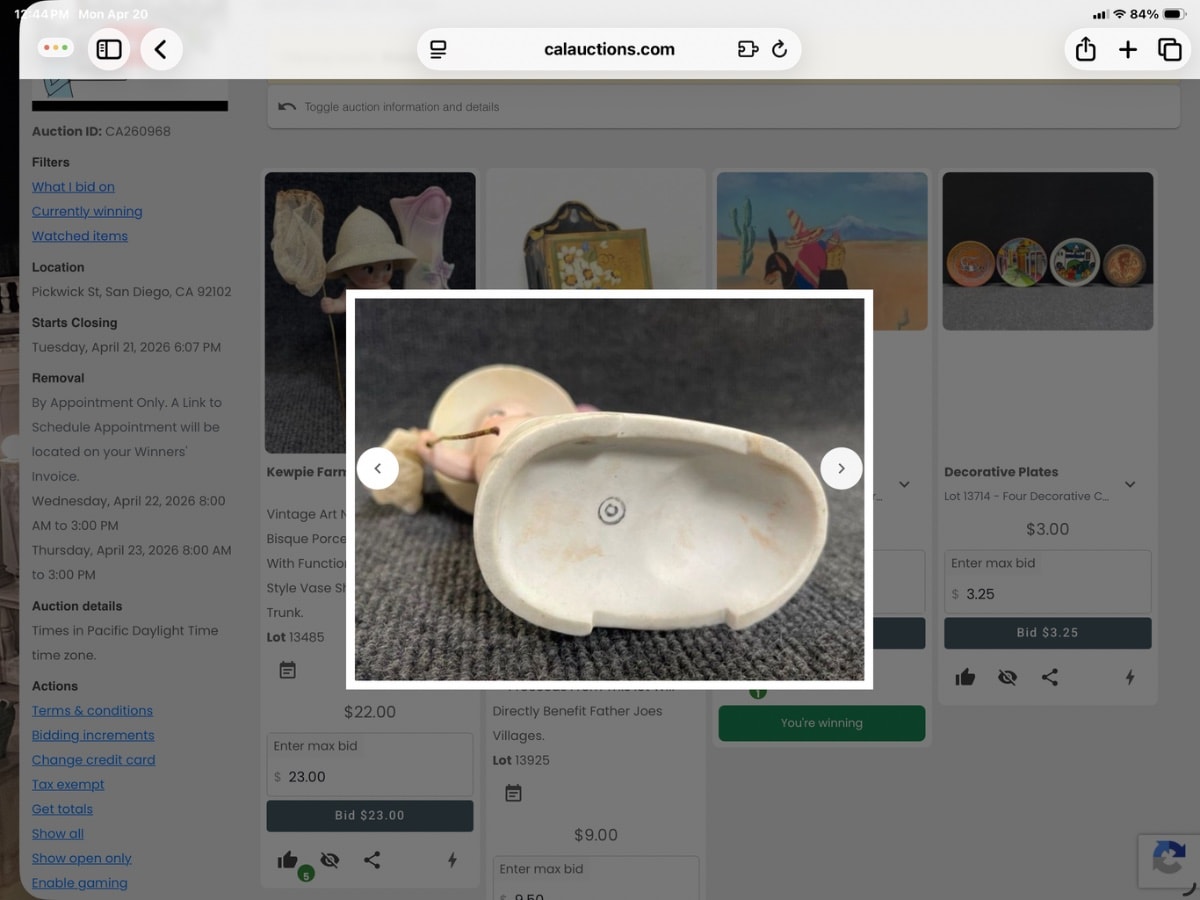Open a new tab with plus icon
Screen dimensions: 1200x900
click(x=1128, y=49)
